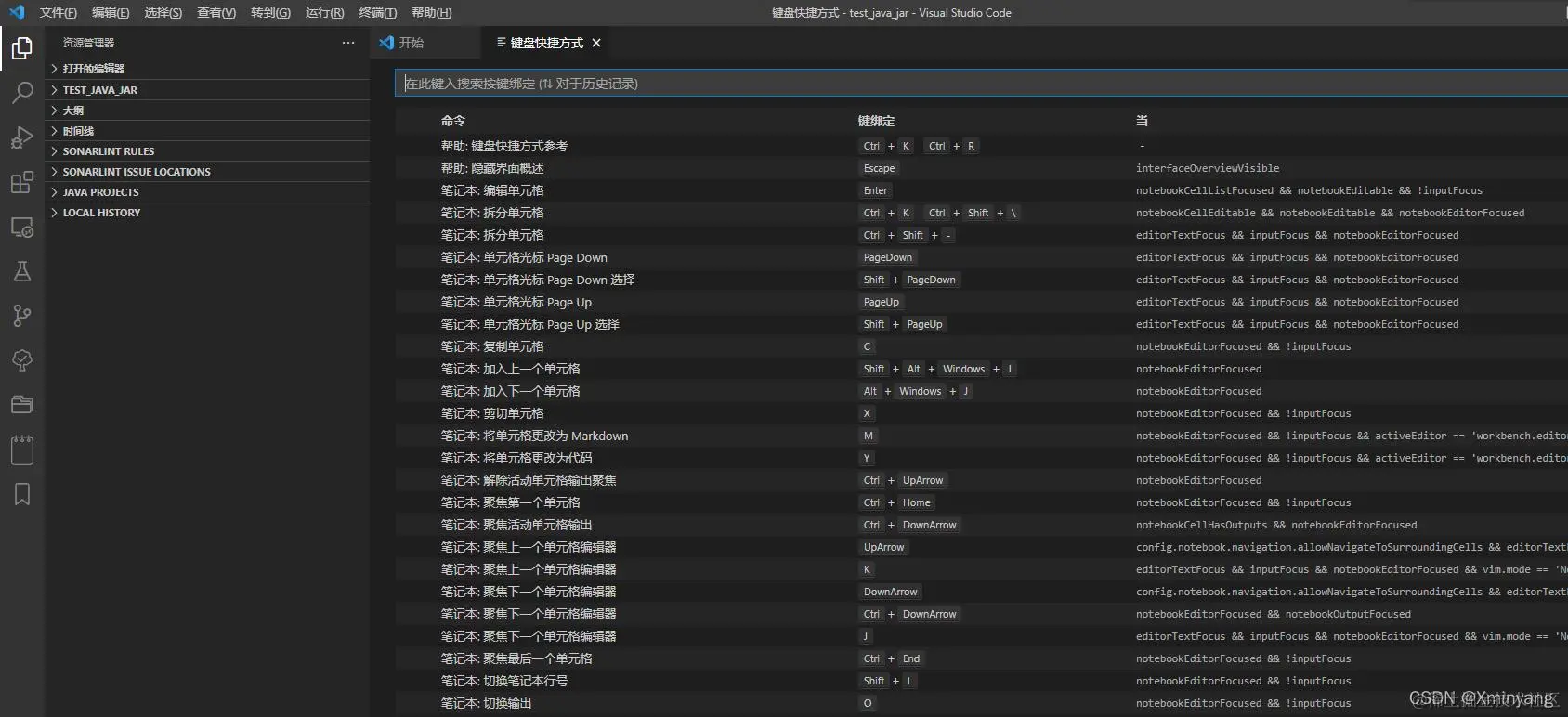Select 笔记本: 单元格光标 Page Down 选择 row

click(x=981, y=280)
